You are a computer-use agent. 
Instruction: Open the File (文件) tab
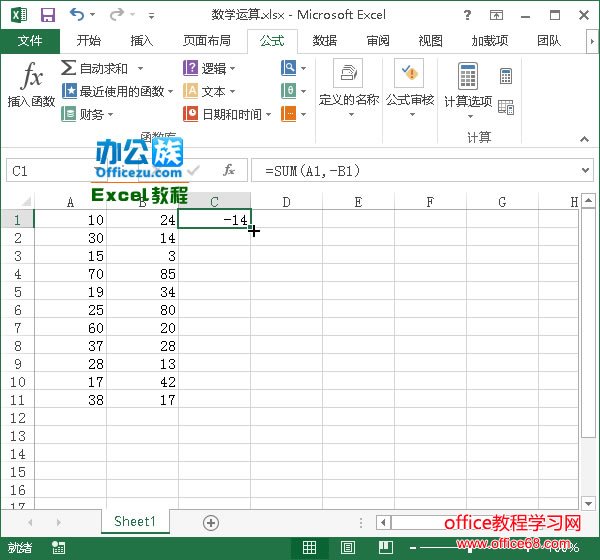point(30,41)
